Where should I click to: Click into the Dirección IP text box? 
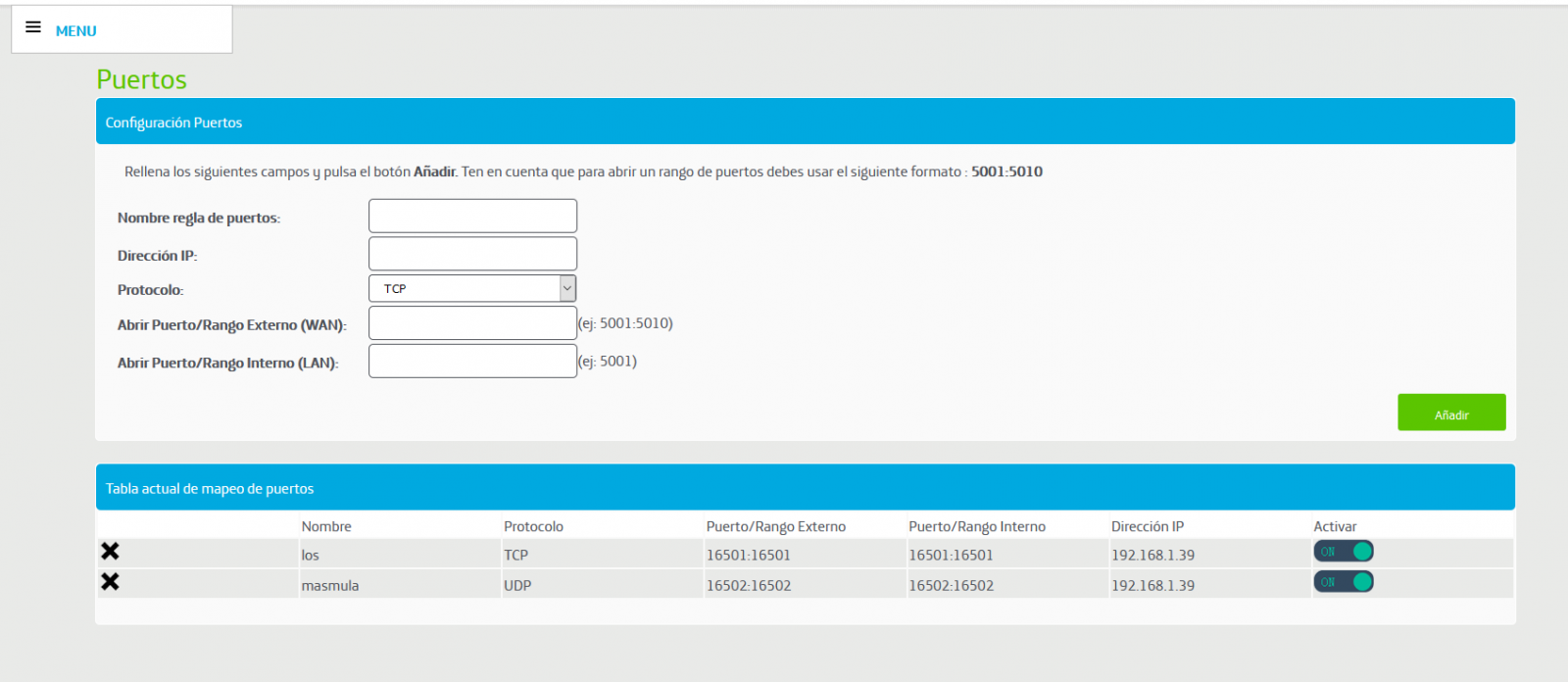click(x=472, y=254)
